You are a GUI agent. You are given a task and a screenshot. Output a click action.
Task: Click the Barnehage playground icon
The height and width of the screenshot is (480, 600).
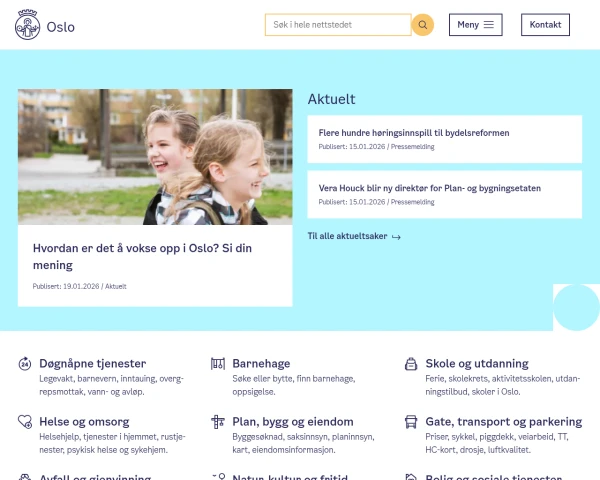coord(217,364)
